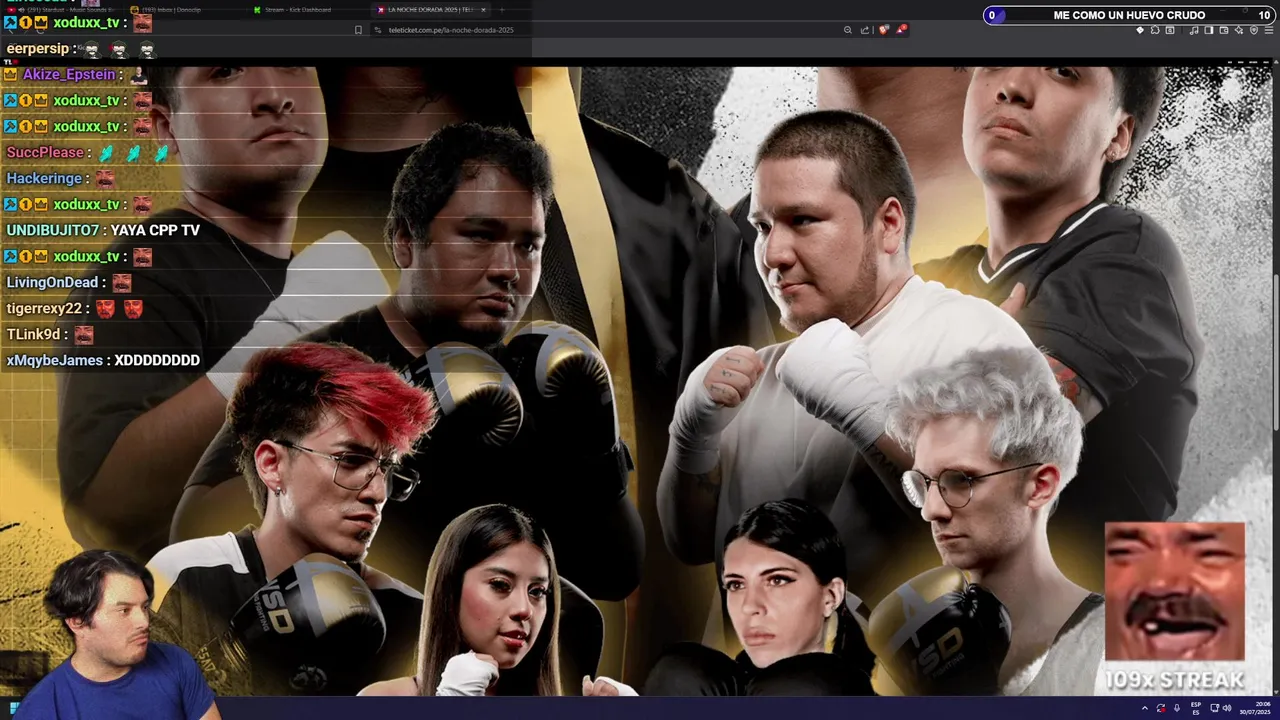
Task: View site information icon left of URL
Action: [x=378, y=30]
